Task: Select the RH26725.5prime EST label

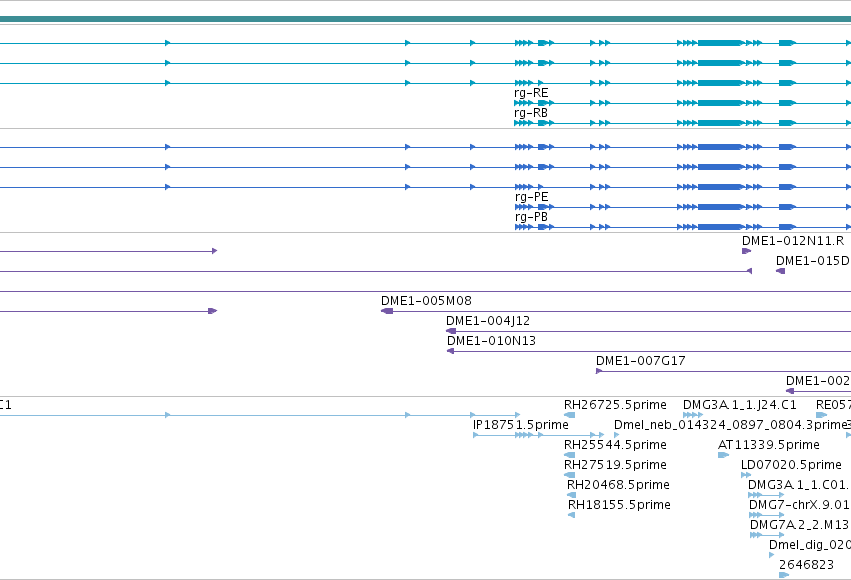Action: 615,405
